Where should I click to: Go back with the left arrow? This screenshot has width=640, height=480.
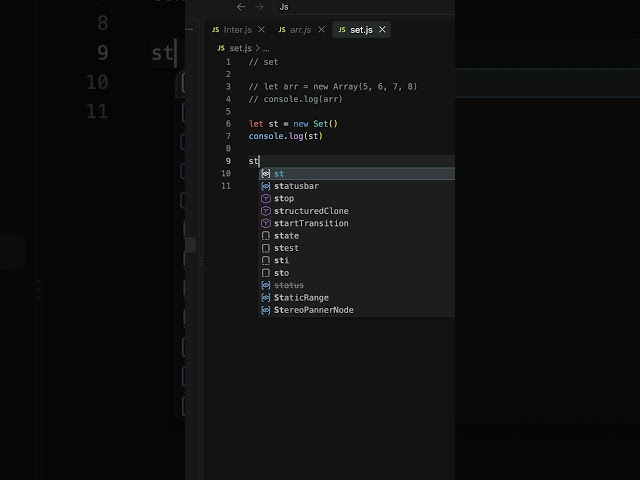[241, 7]
